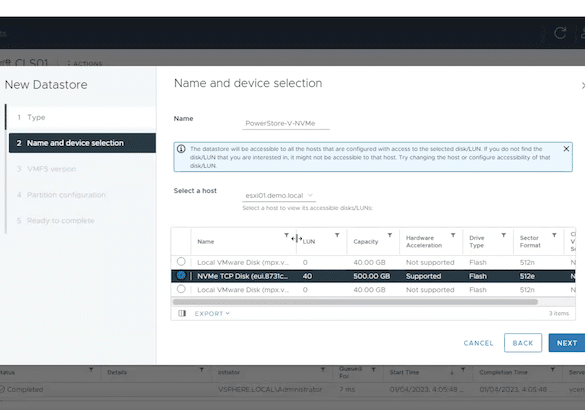Screen dimensions: 585x410
Task: Open the Drive Type column filter
Action: coord(503,235)
